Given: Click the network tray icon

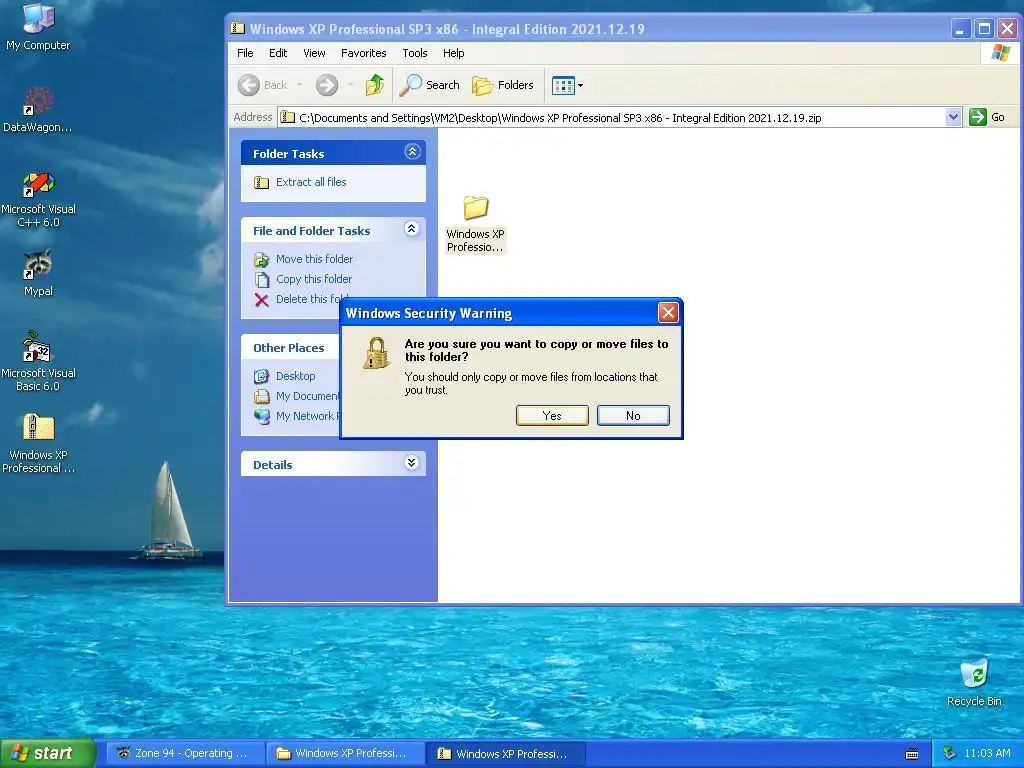Looking at the screenshot, I should tap(949, 753).
